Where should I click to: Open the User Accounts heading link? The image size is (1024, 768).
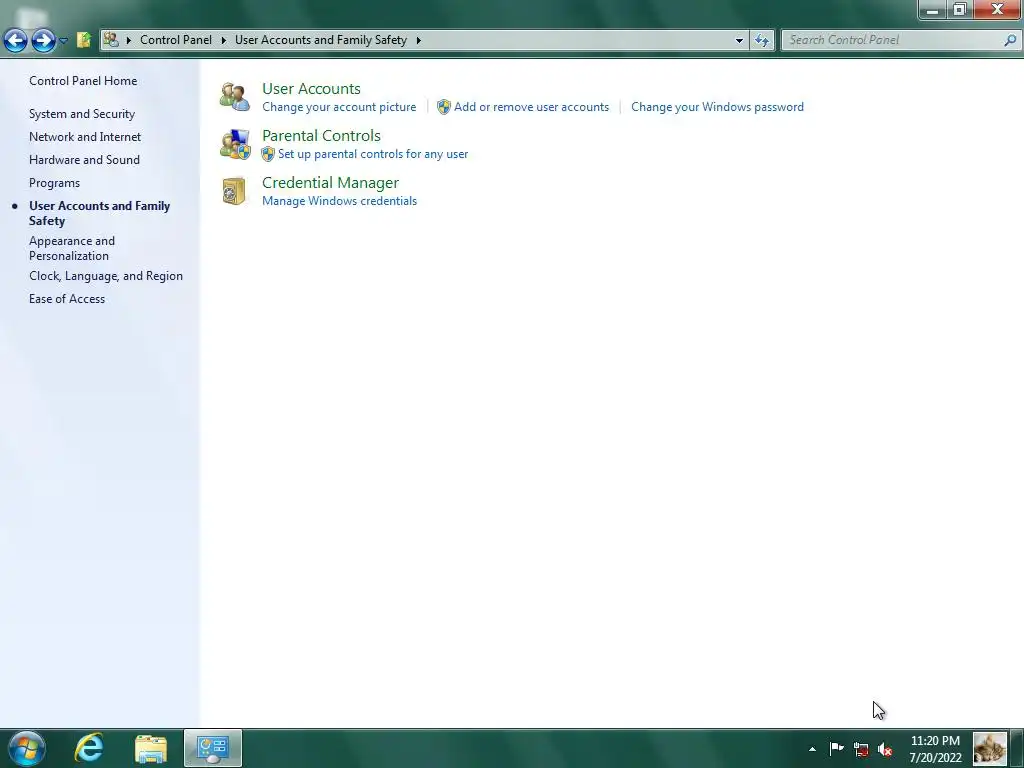[311, 89]
